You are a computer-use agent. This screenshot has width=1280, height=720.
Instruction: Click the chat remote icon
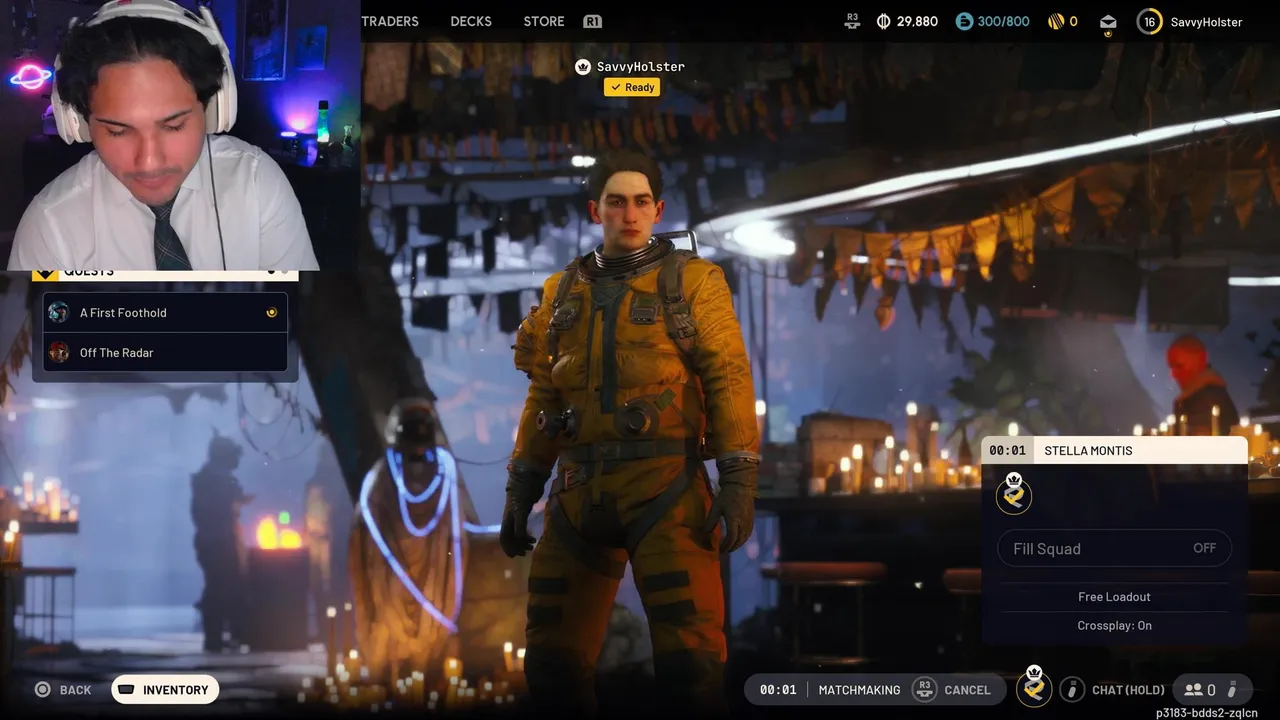1071,689
